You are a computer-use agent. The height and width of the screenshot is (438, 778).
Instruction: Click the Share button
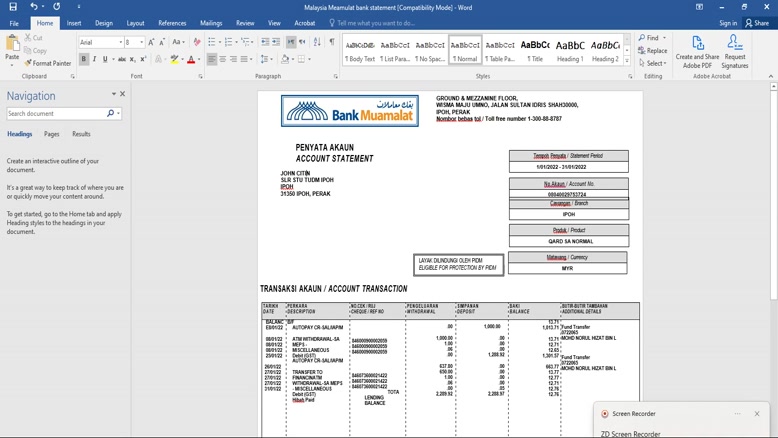click(757, 23)
